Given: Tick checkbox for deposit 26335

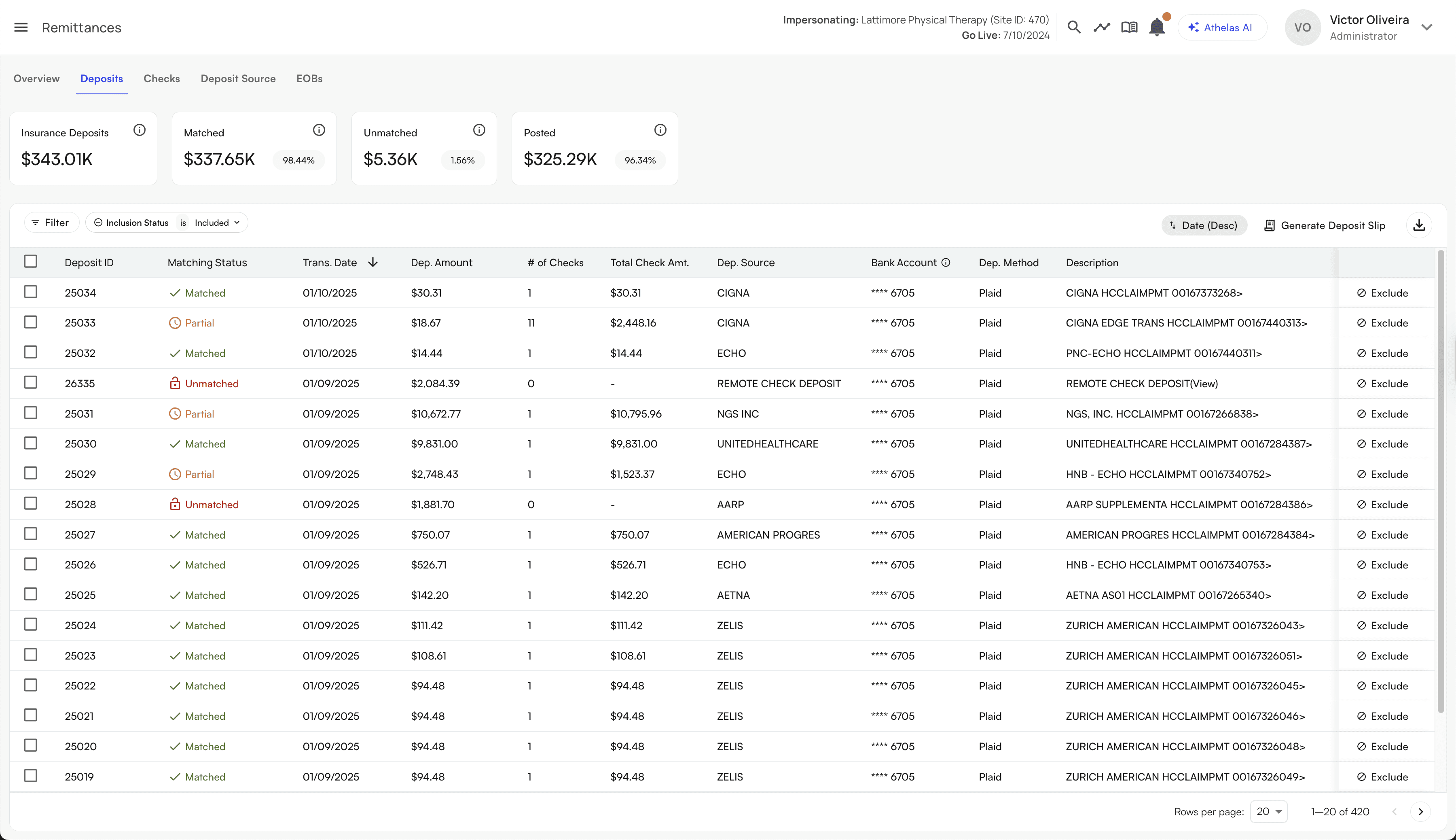Looking at the screenshot, I should [31, 382].
